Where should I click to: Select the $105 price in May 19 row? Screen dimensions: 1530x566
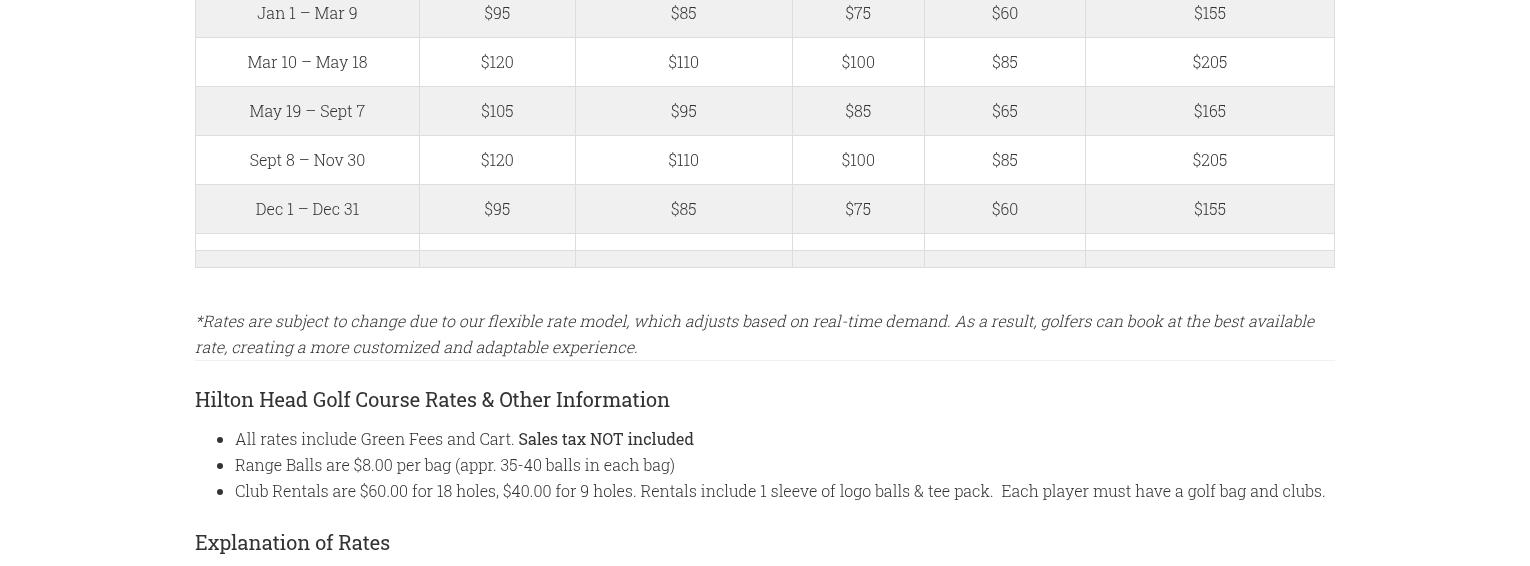click(497, 111)
